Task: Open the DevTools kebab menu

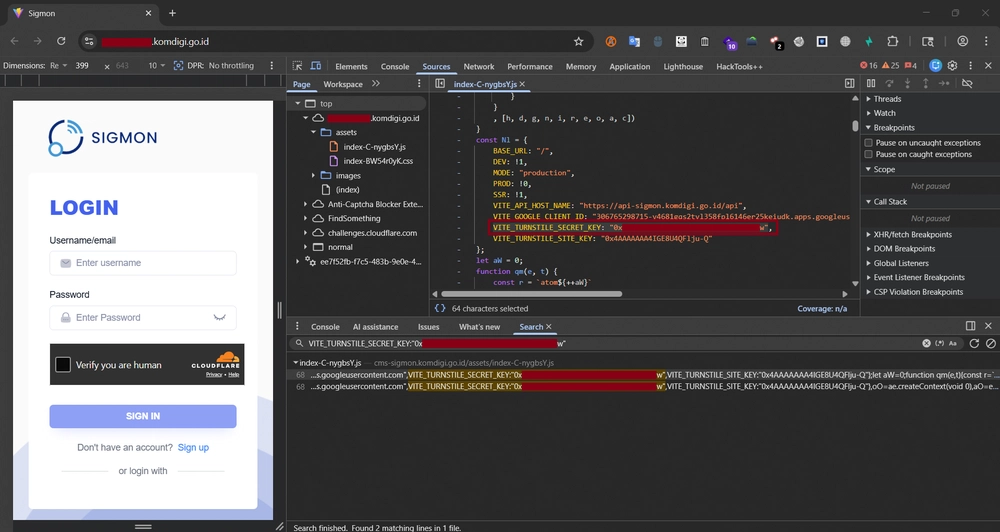Action: coord(971,66)
